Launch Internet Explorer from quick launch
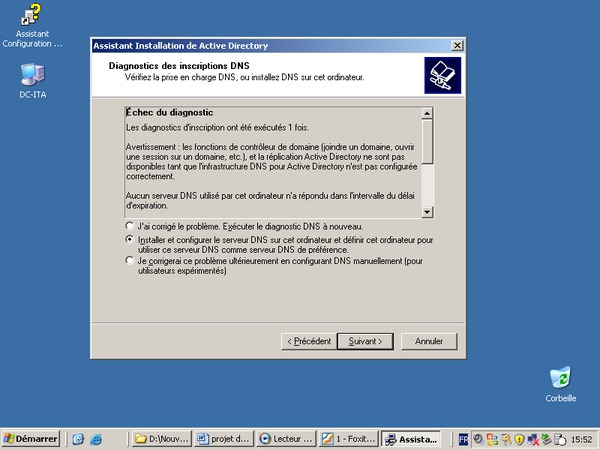The width and height of the screenshot is (600, 450). (x=96, y=439)
